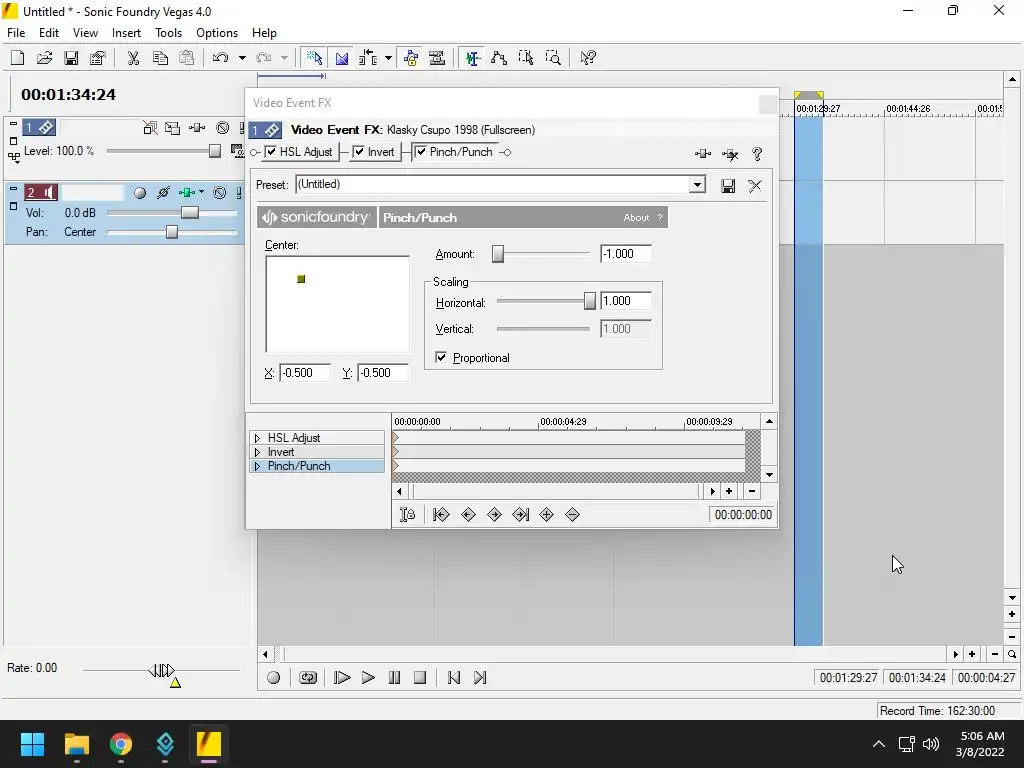Image resolution: width=1024 pixels, height=768 pixels.
Task: Invert phase on audio track 2
Action: point(163,193)
